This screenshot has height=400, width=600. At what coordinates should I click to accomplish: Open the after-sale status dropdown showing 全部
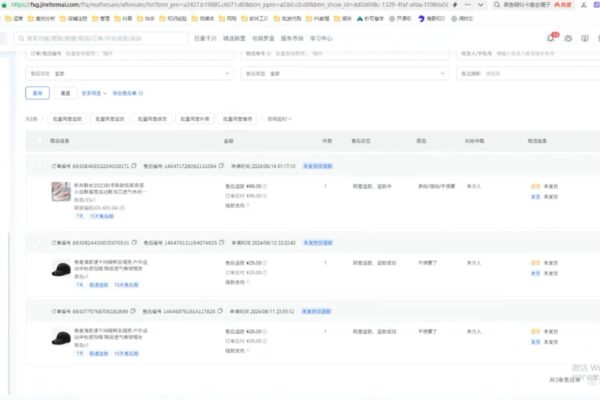tap(129, 73)
